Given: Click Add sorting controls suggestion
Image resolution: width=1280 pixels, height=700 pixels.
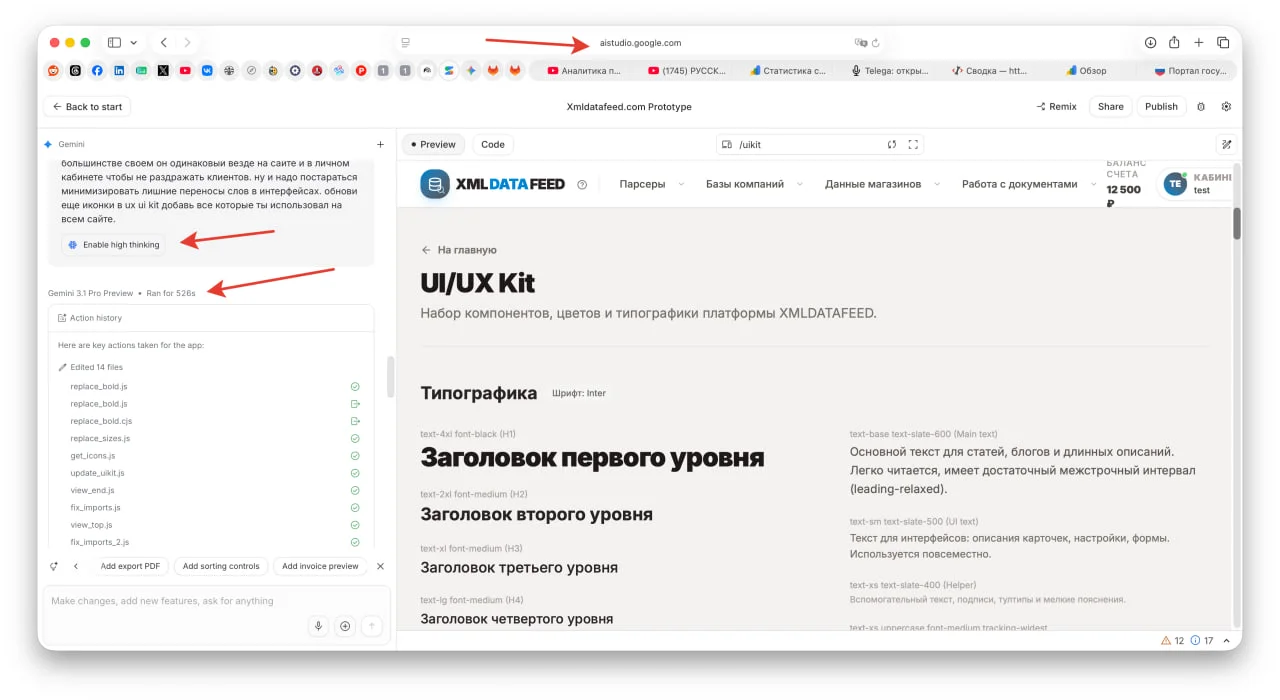Looking at the screenshot, I should point(221,566).
